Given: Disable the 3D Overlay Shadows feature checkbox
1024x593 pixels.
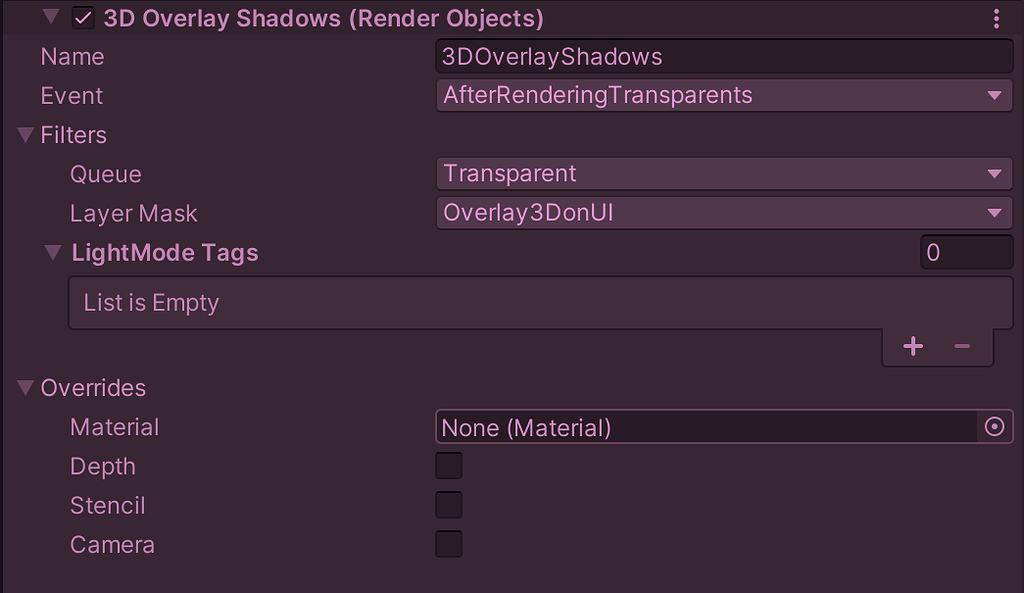Looking at the screenshot, I should click(83, 19).
